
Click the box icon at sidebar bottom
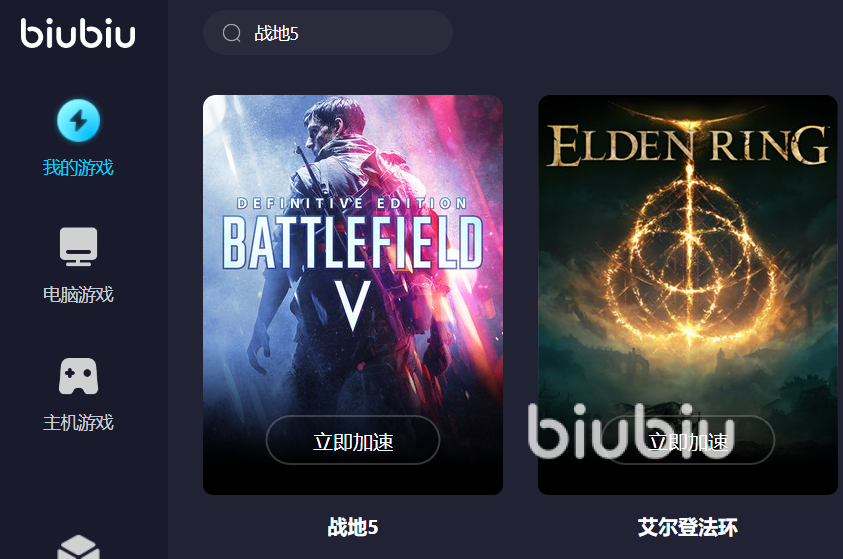(78, 547)
